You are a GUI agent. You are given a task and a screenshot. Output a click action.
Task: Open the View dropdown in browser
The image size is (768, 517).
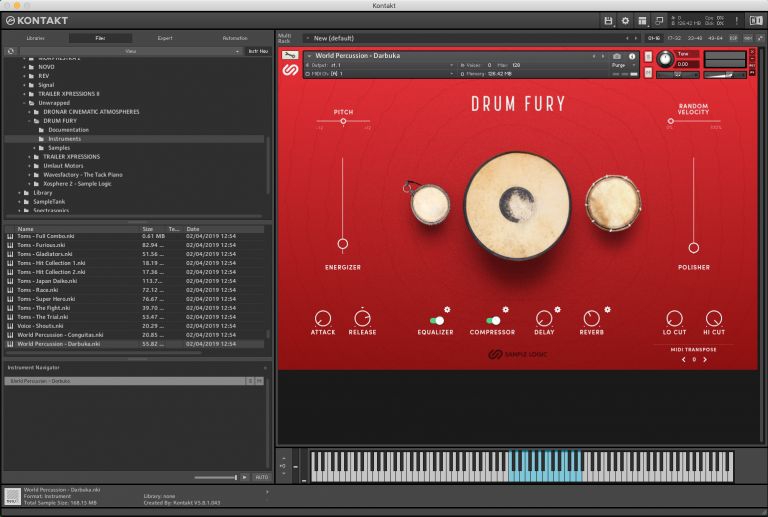(130, 51)
